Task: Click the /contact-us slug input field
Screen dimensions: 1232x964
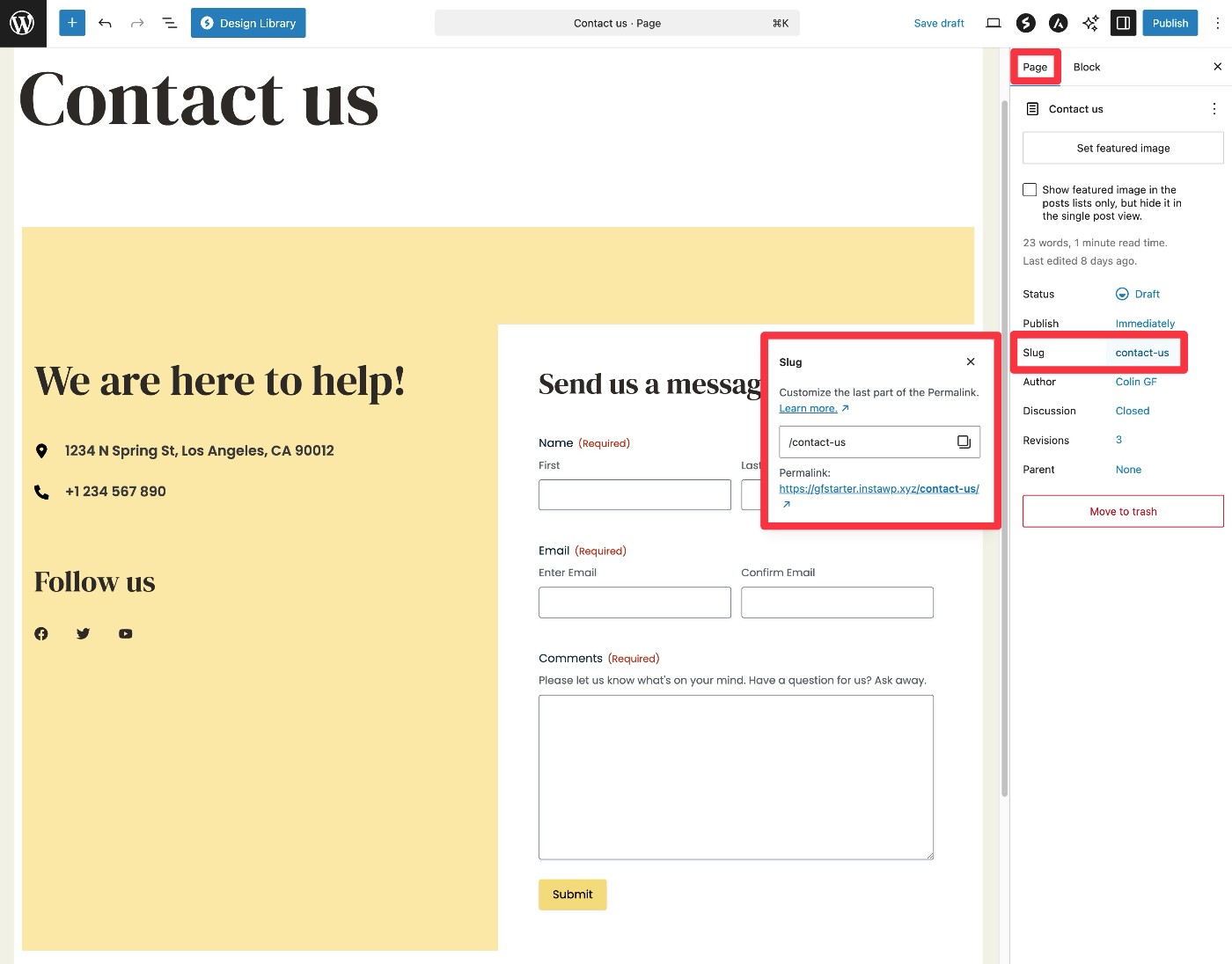Action: pos(862,442)
